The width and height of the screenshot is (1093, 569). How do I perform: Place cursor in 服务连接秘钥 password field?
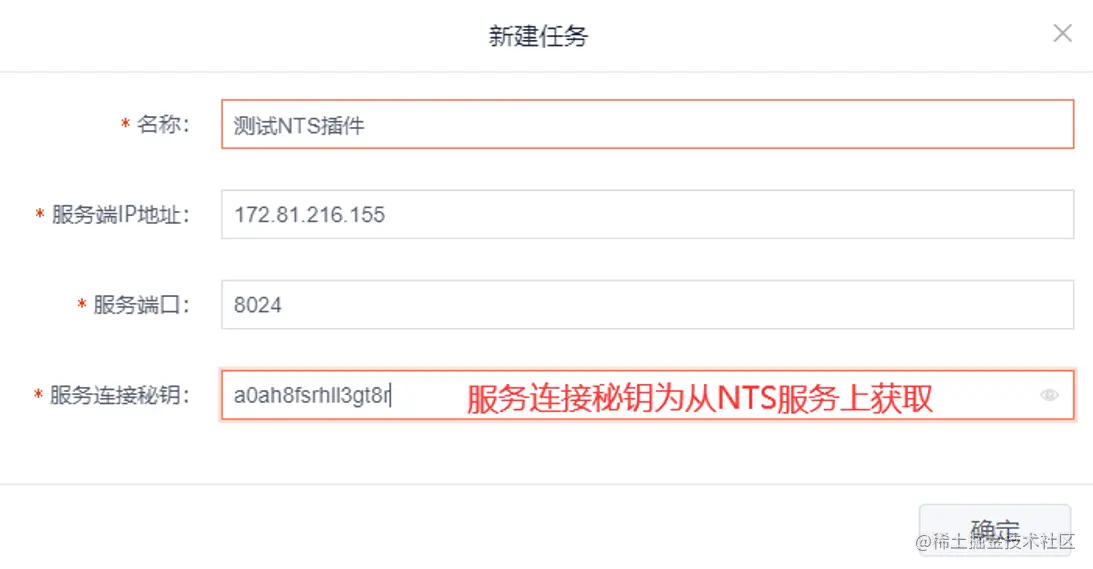click(x=648, y=395)
